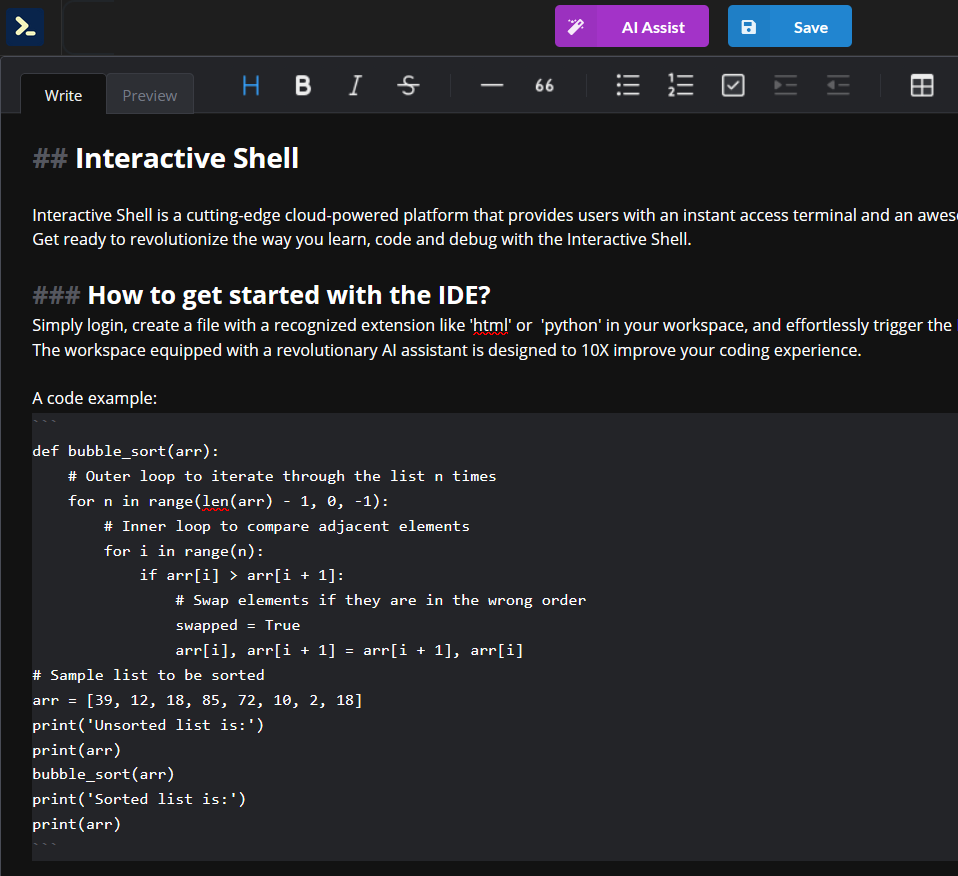Save the document
Viewport: 958px width, 876px height.
(789, 26)
